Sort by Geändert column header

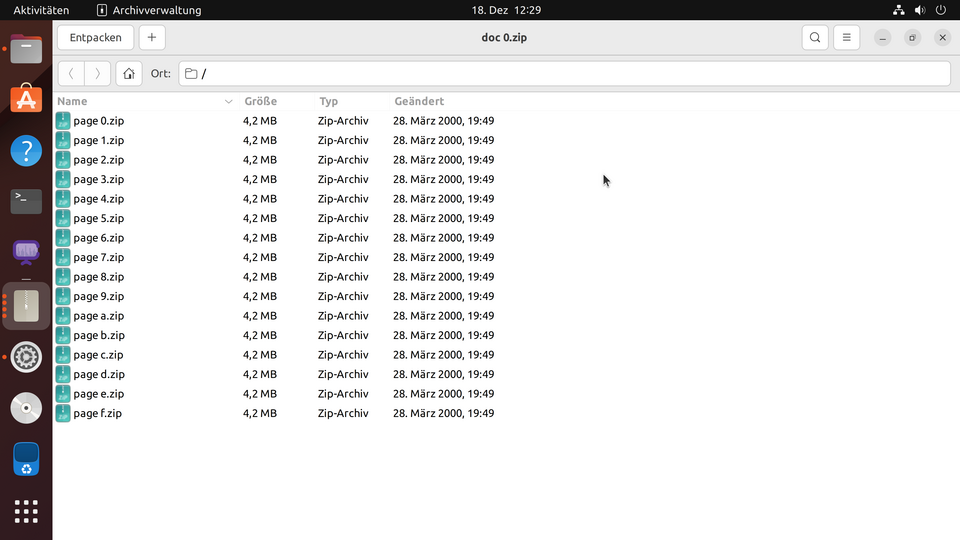pos(419,101)
